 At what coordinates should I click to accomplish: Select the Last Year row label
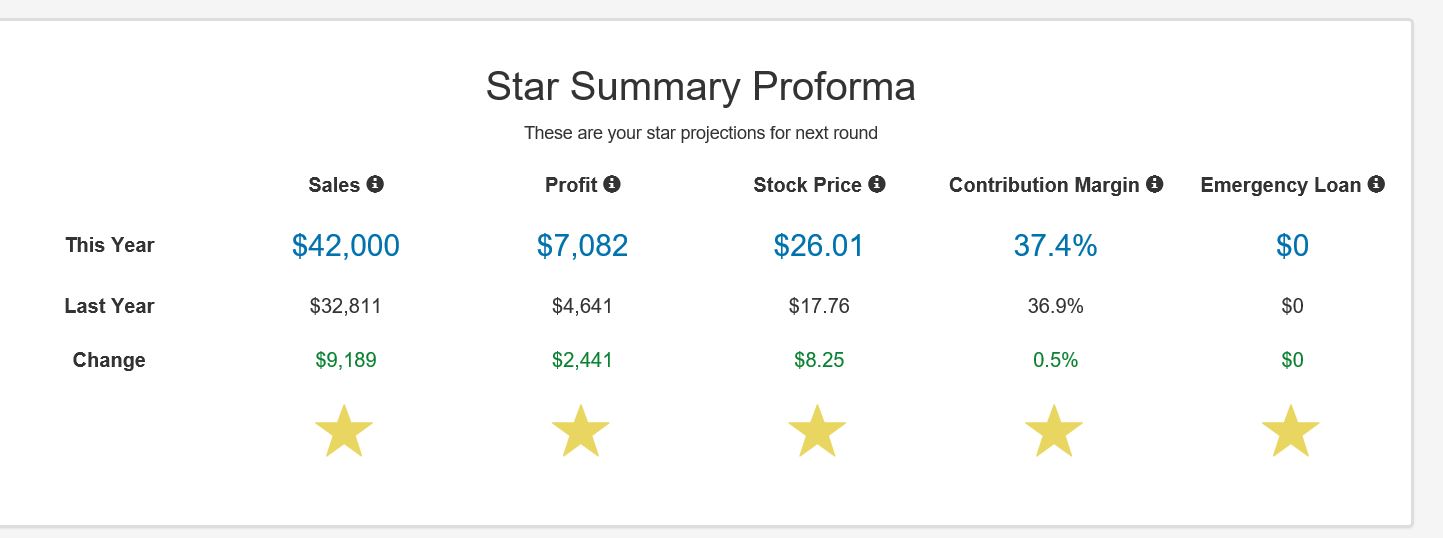coord(110,306)
